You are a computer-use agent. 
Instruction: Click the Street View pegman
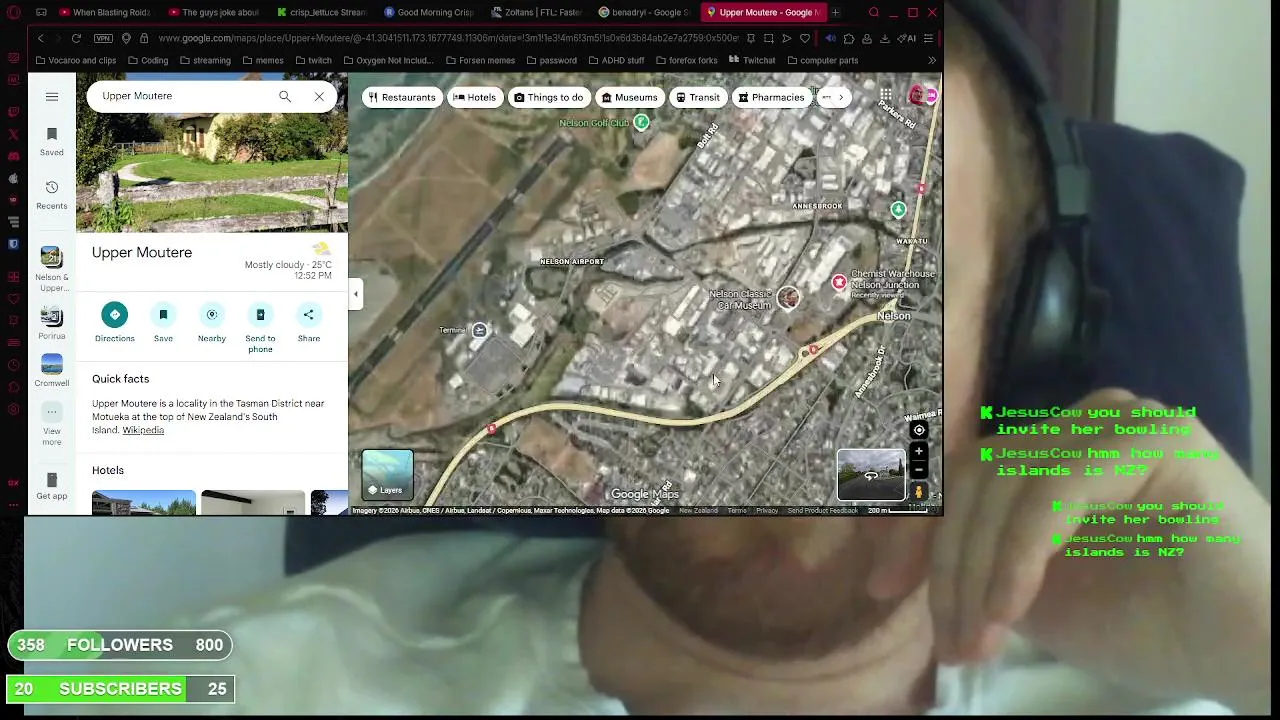click(919, 492)
